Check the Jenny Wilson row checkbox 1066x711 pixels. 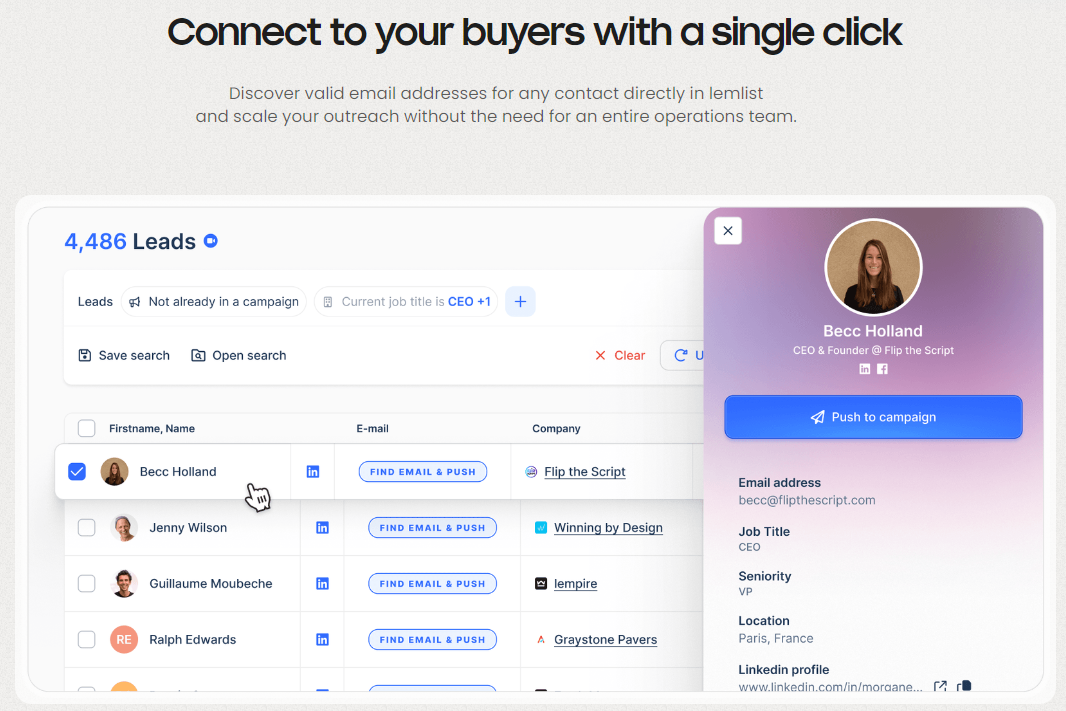[86, 527]
